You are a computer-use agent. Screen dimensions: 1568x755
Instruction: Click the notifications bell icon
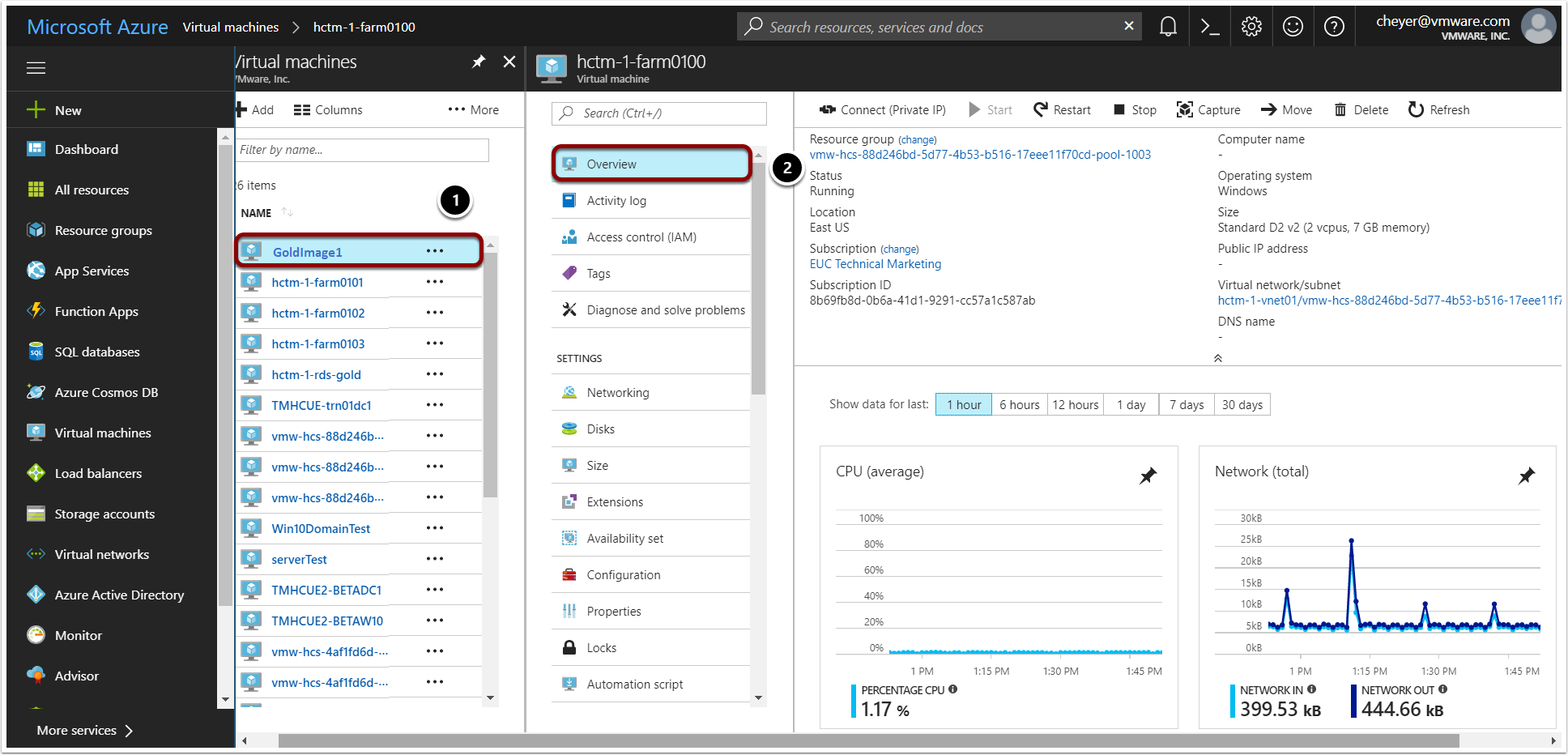coord(1168,26)
